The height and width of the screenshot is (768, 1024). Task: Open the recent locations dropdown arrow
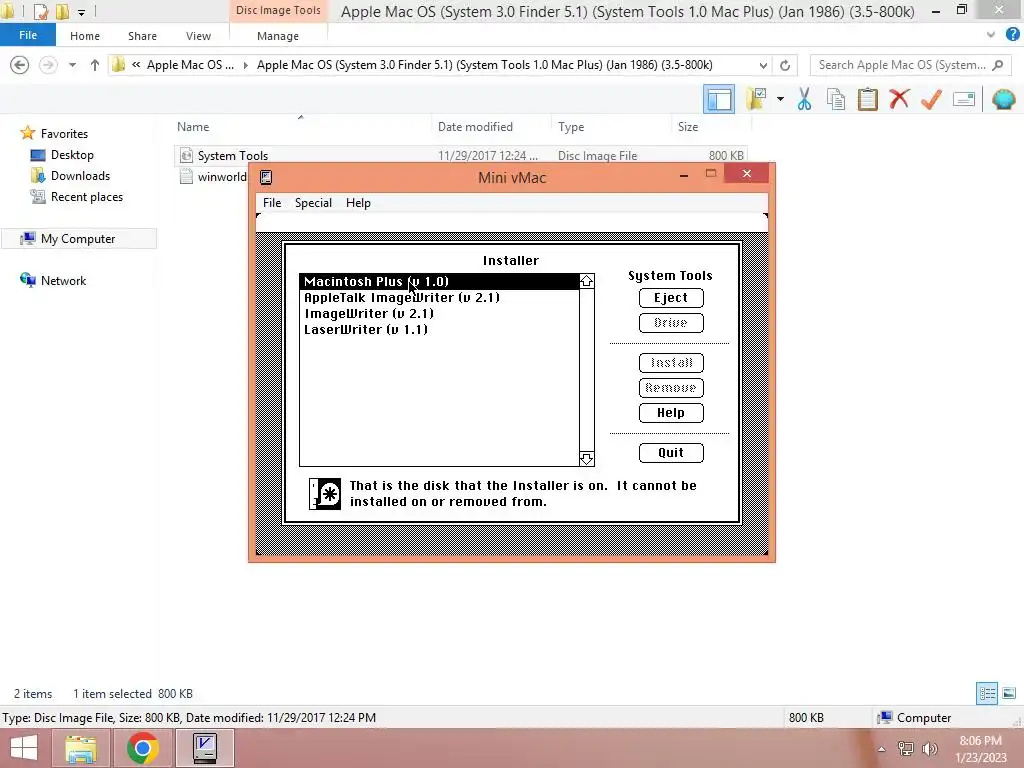tap(72, 65)
